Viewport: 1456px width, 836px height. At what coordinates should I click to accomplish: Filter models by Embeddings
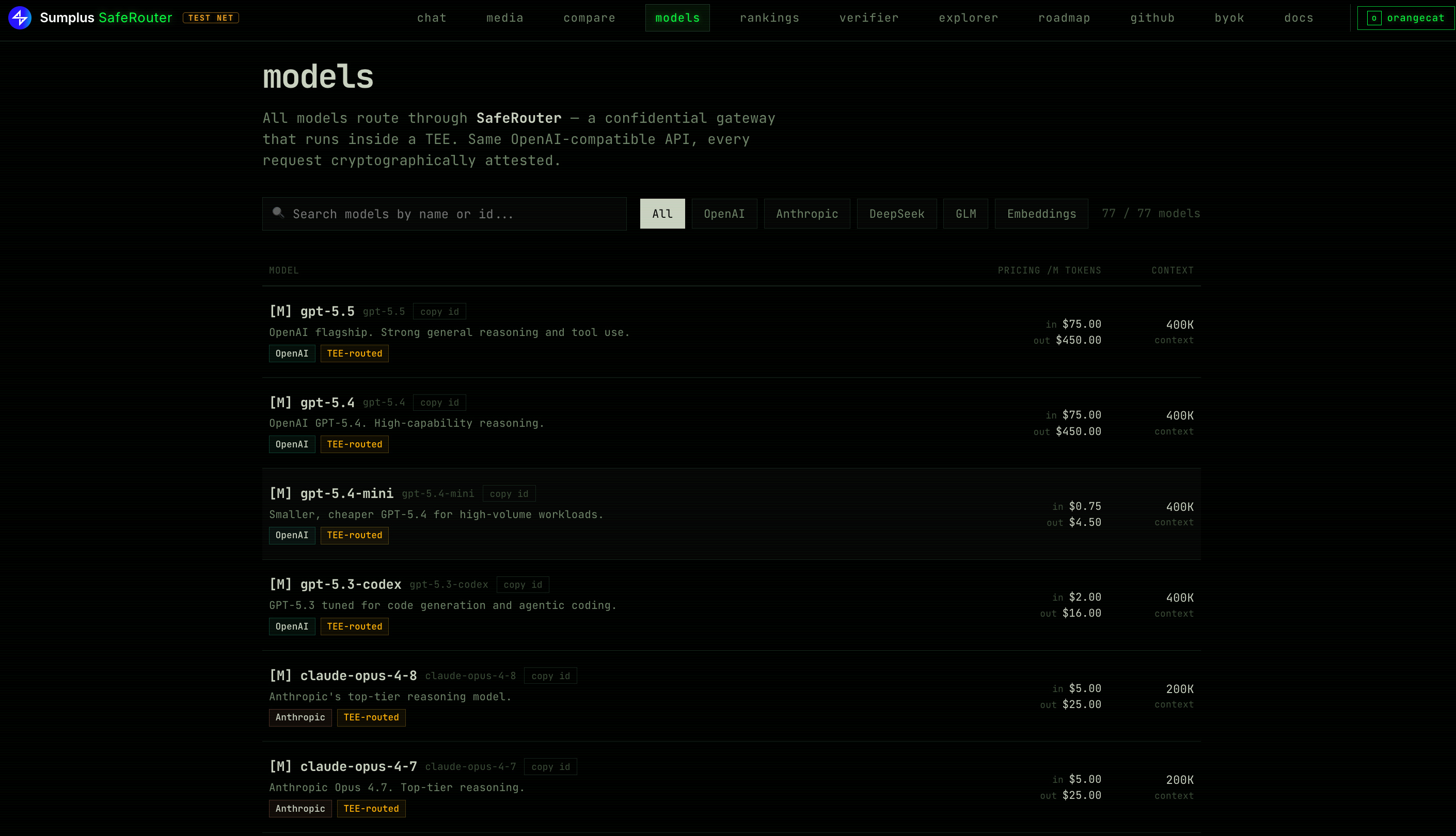pyautogui.click(x=1041, y=214)
